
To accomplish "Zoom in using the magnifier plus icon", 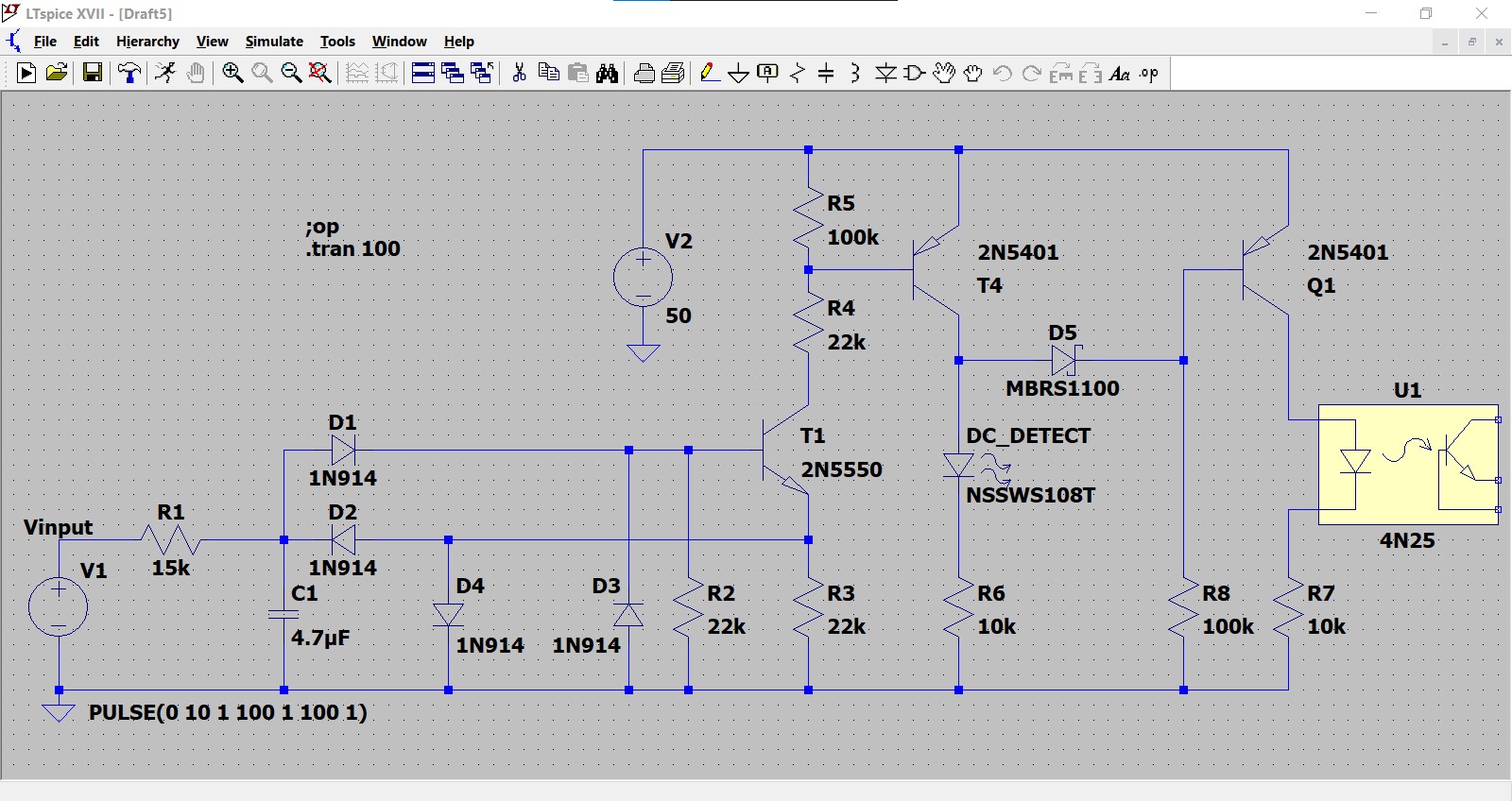I will point(232,73).
